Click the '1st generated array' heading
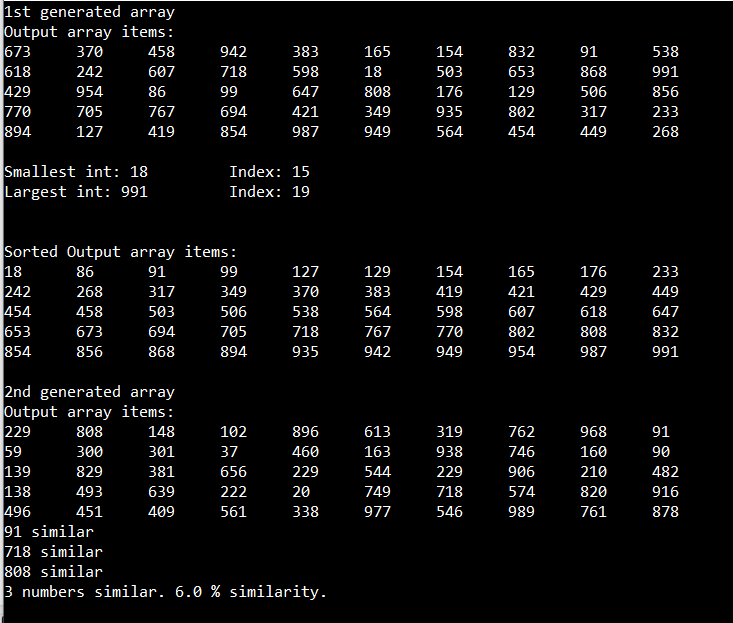The image size is (733, 623). [x=89, y=12]
